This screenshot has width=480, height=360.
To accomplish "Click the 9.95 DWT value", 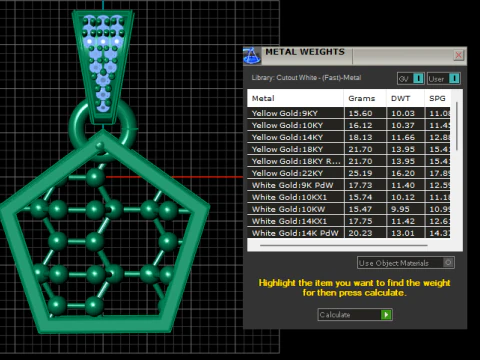I will tap(400, 209).
